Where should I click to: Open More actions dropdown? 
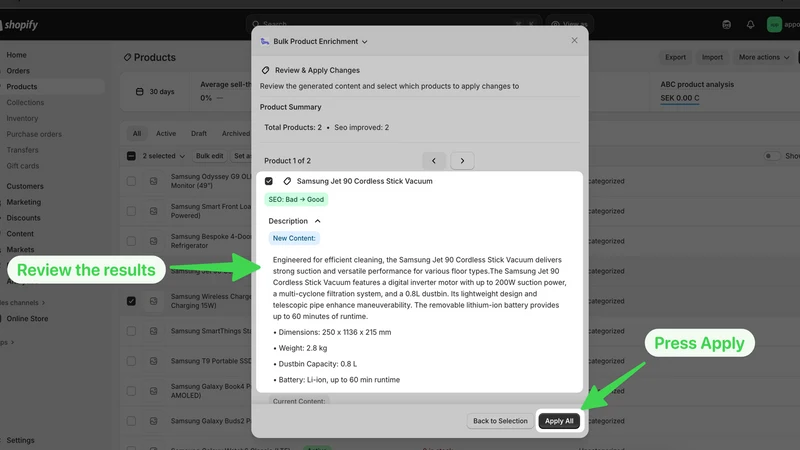tap(764, 57)
